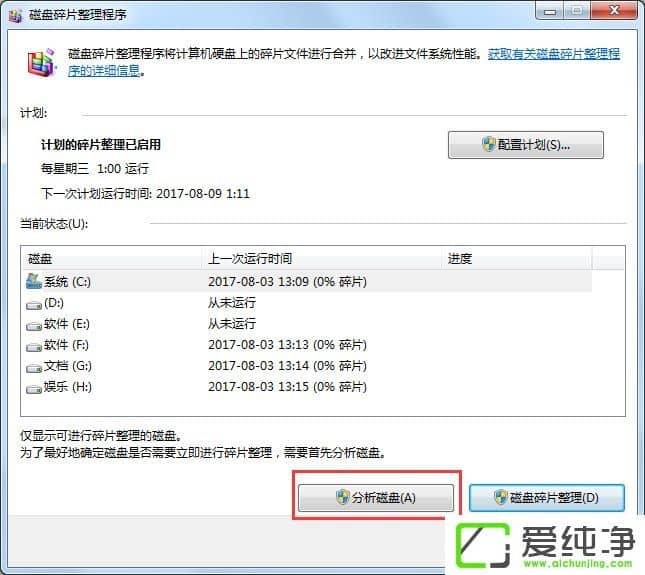Choose the 文档 (G:) drive icon
Viewport: 645px width, 575px height.
click(34, 366)
